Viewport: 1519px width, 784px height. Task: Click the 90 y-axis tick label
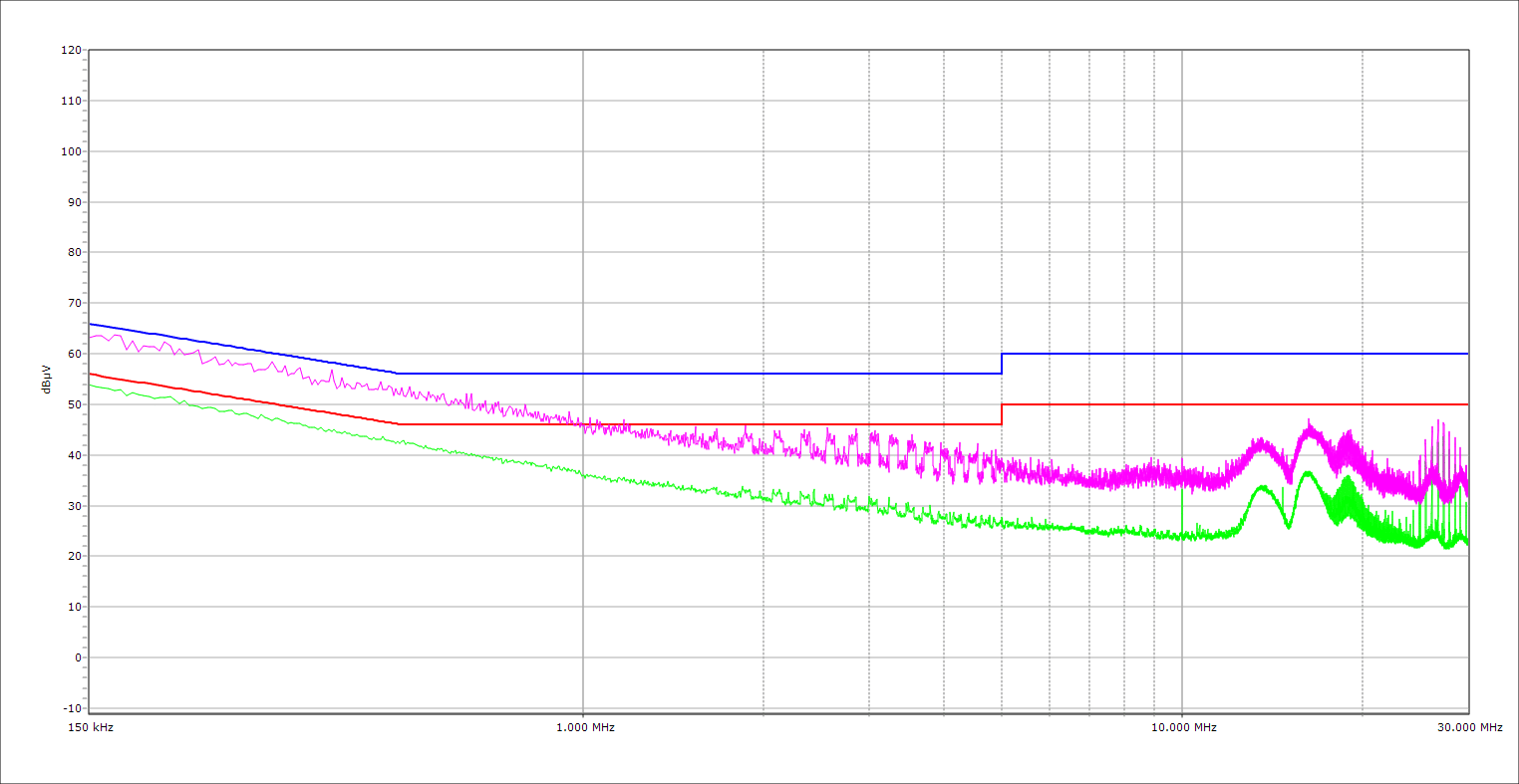[74, 202]
